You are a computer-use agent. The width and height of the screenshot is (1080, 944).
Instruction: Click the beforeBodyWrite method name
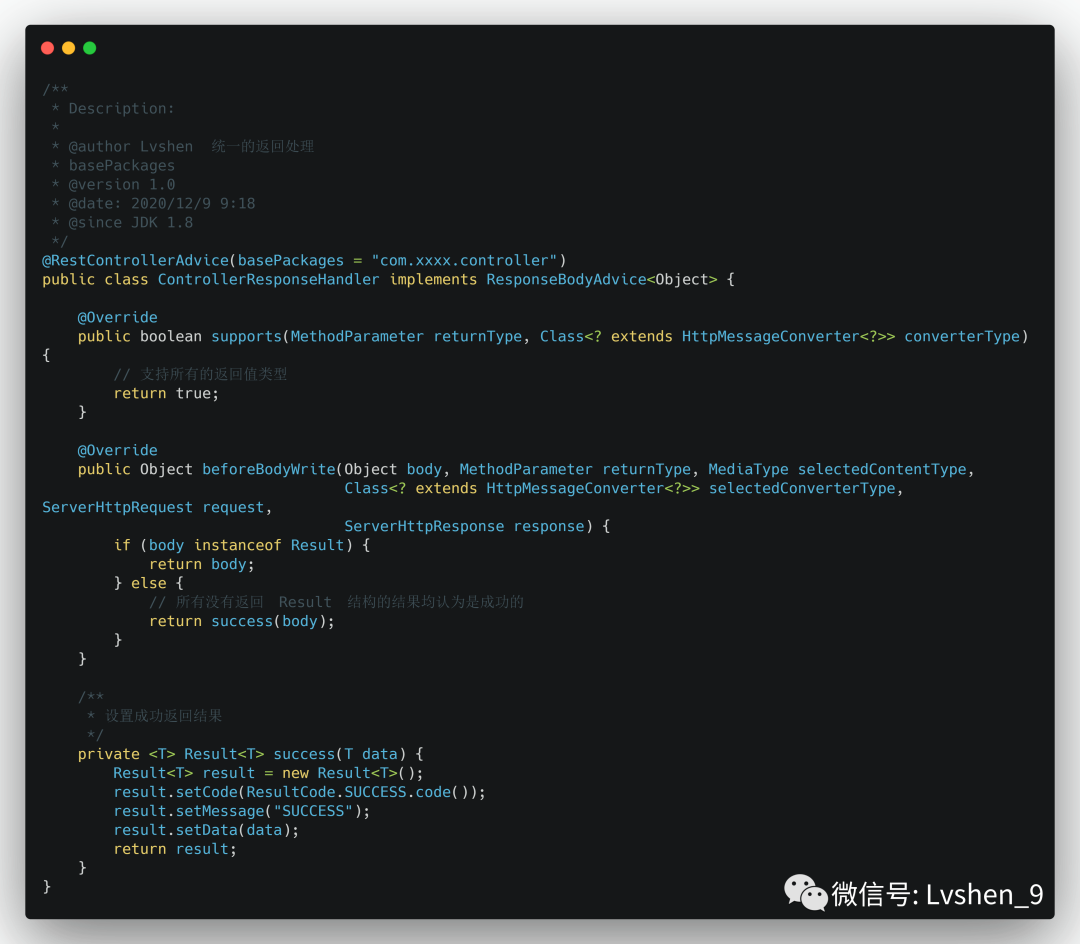pos(268,469)
